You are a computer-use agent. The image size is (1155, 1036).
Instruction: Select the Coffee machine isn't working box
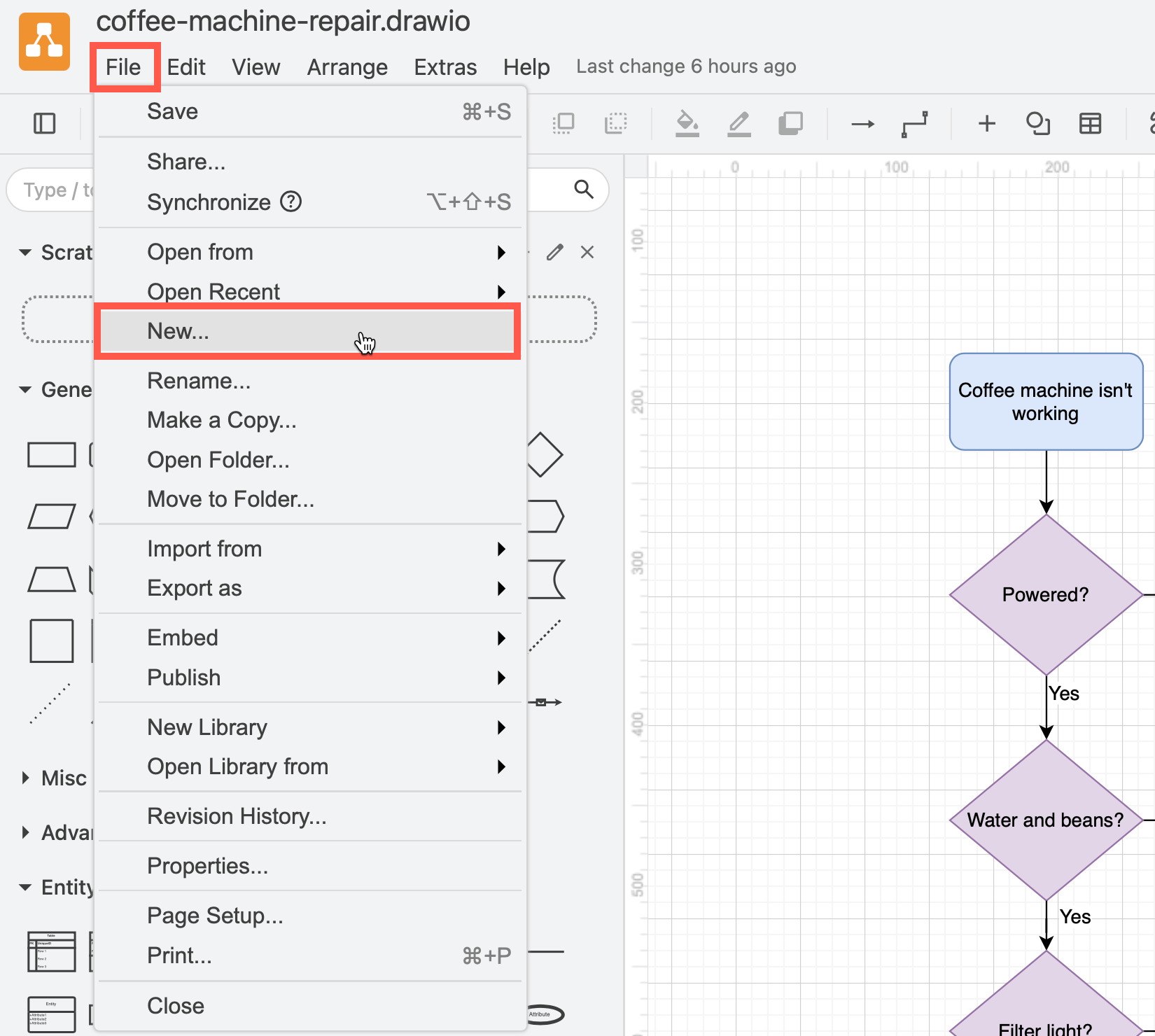point(1046,402)
